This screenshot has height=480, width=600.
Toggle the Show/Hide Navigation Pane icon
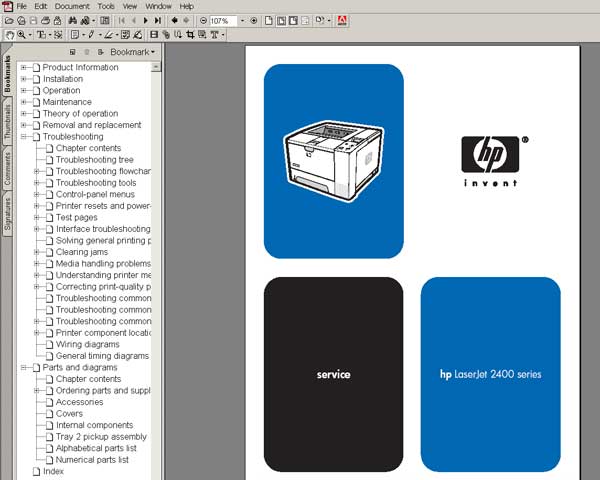104,21
